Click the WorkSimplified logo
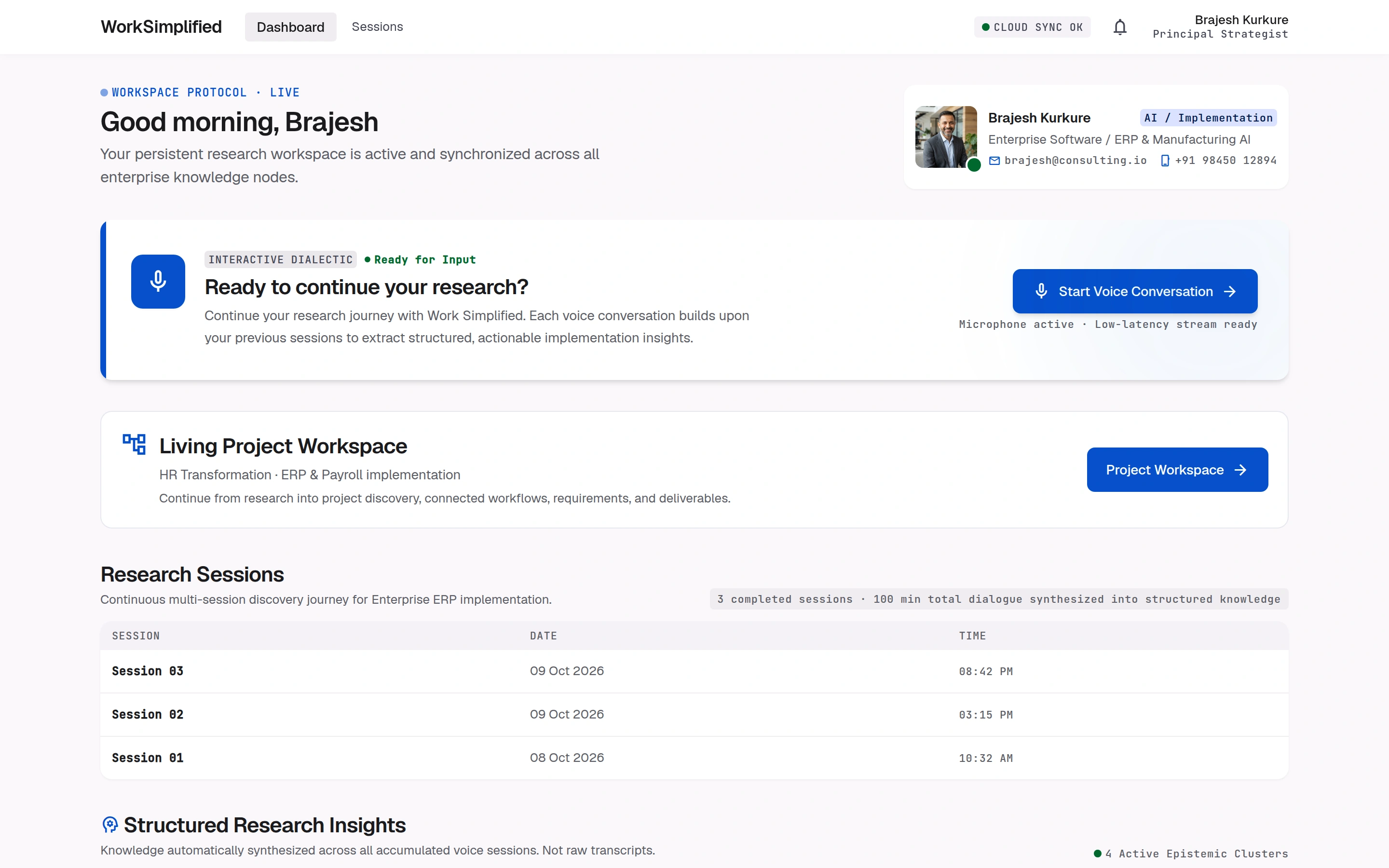Viewport: 1389px width, 868px height. (161, 27)
